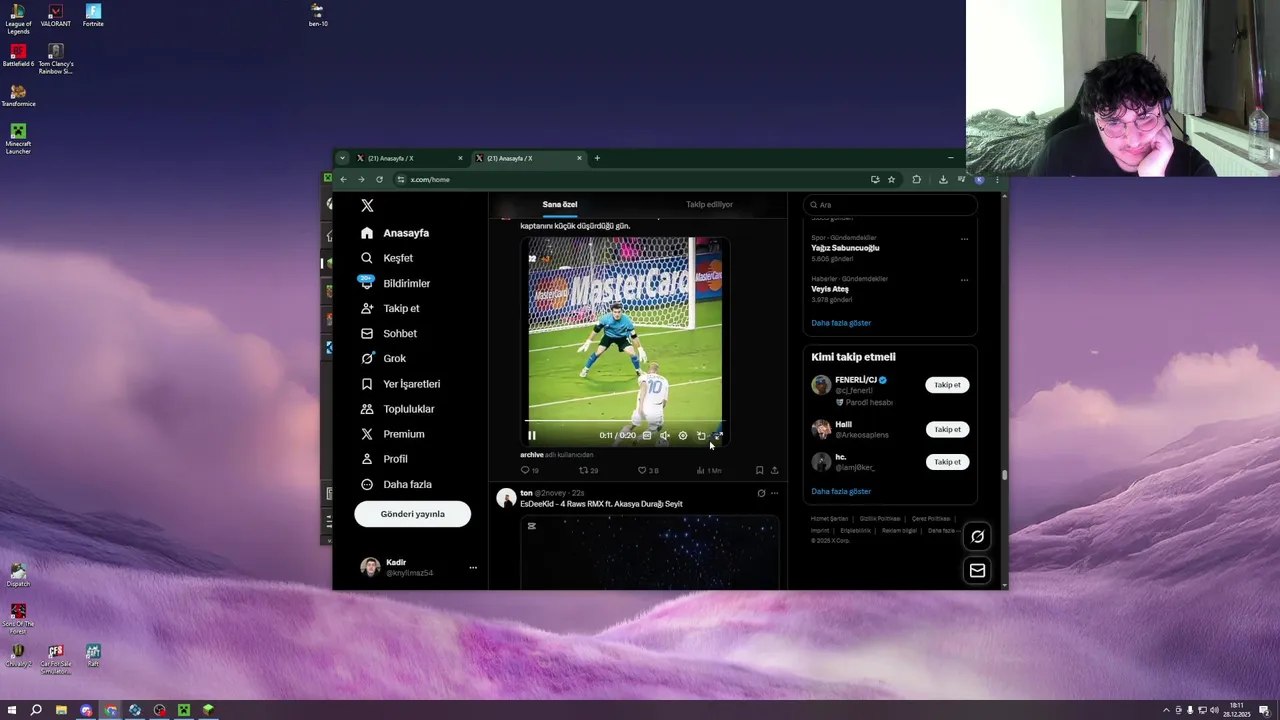
Task: Reply to the football video post
Action: click(529, 470)
